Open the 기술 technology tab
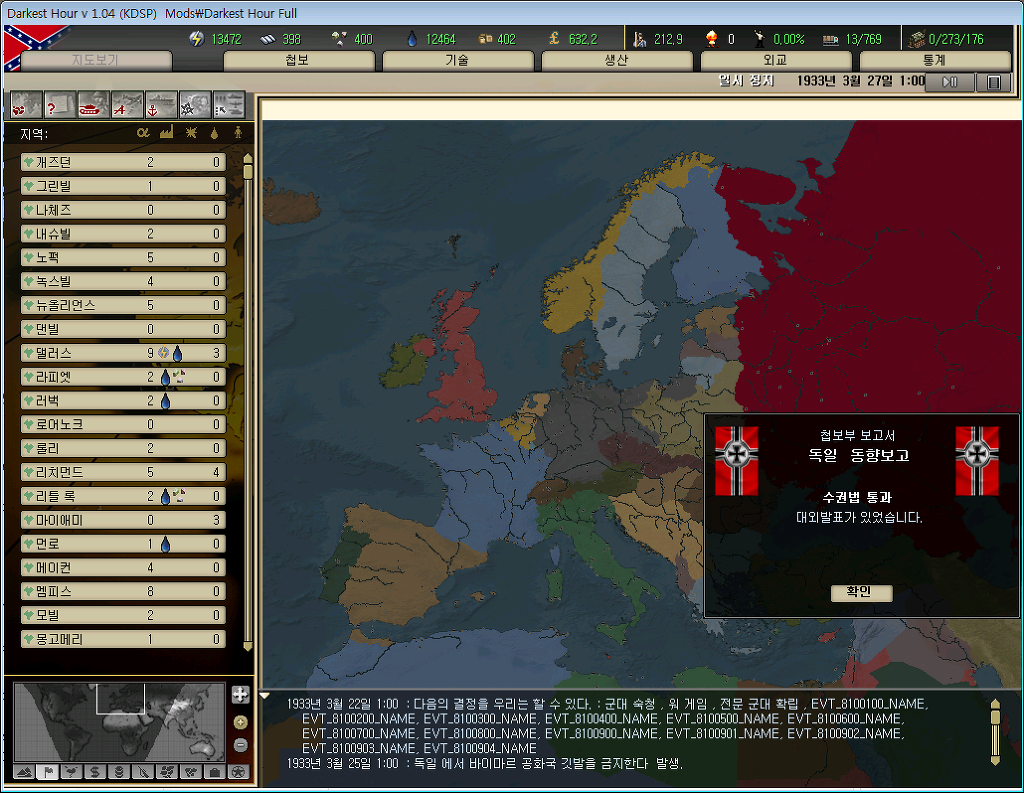The height and width of the screenshot is (793, 1024). [458, 61]
